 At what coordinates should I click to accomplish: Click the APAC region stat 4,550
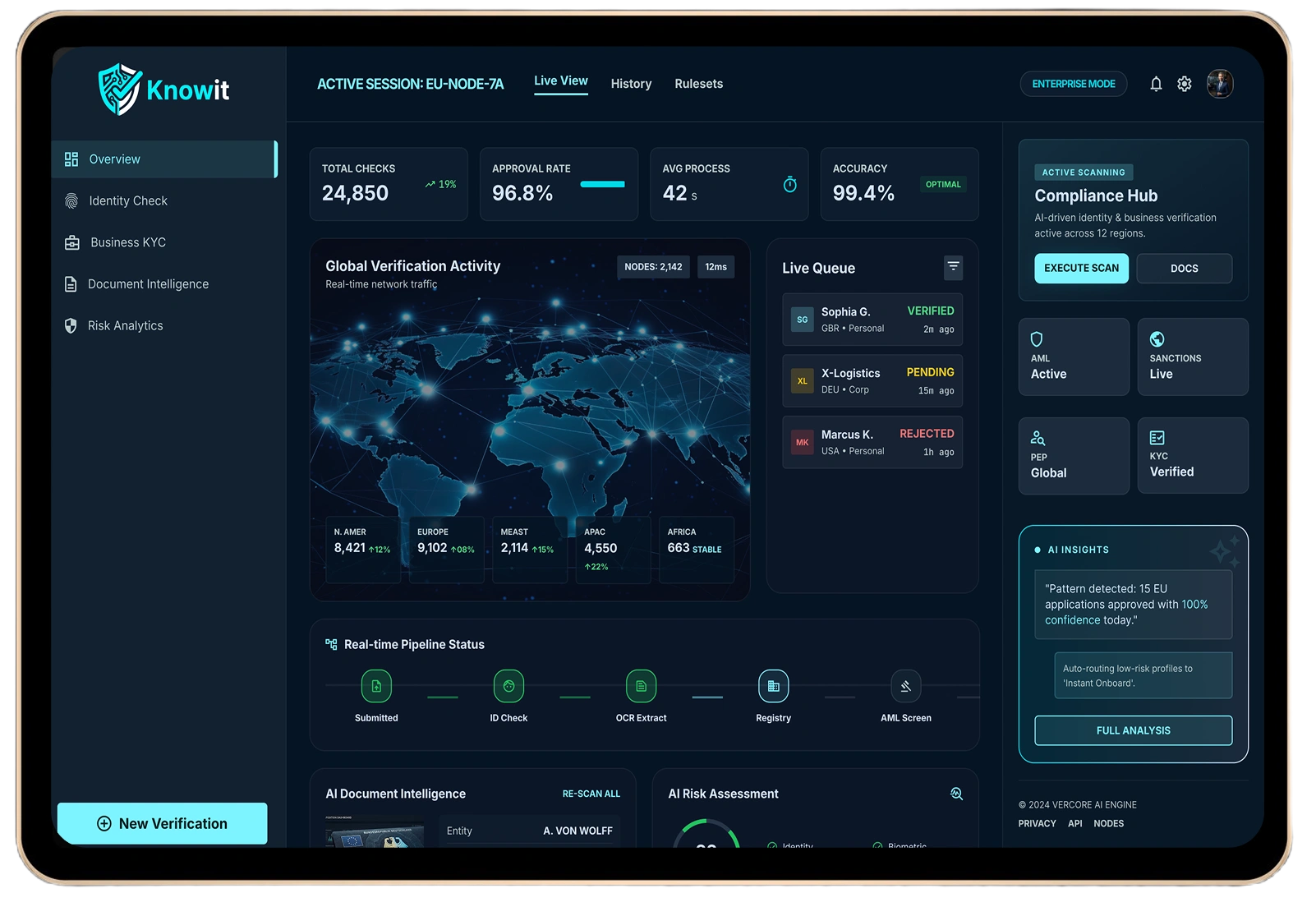613,549
